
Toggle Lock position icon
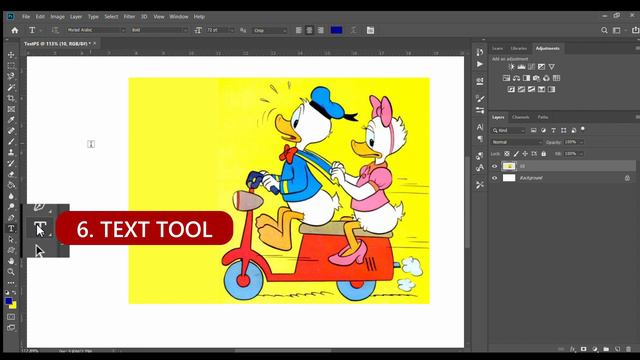coord(525,154)
